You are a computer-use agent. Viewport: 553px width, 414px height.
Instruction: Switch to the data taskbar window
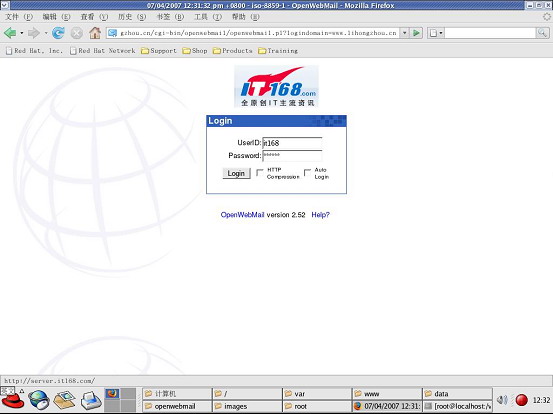457,394
